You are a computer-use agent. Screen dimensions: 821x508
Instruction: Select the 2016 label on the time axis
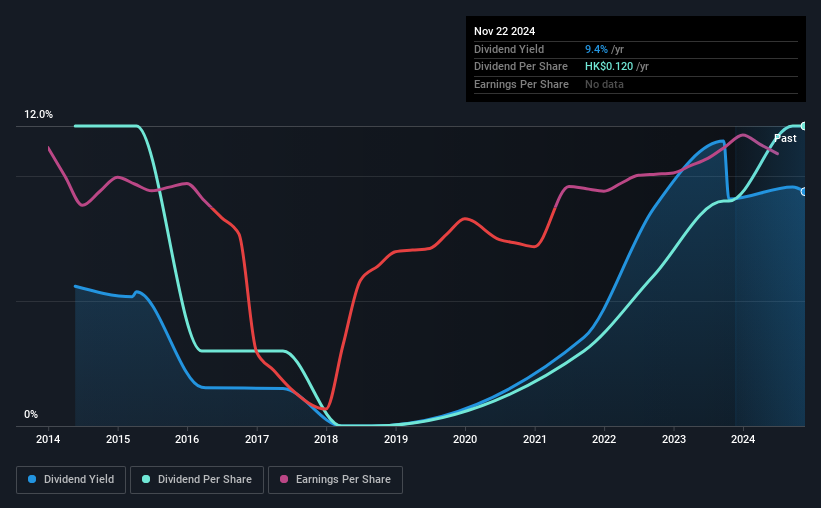pyautogui.click(x=187, y=439)
